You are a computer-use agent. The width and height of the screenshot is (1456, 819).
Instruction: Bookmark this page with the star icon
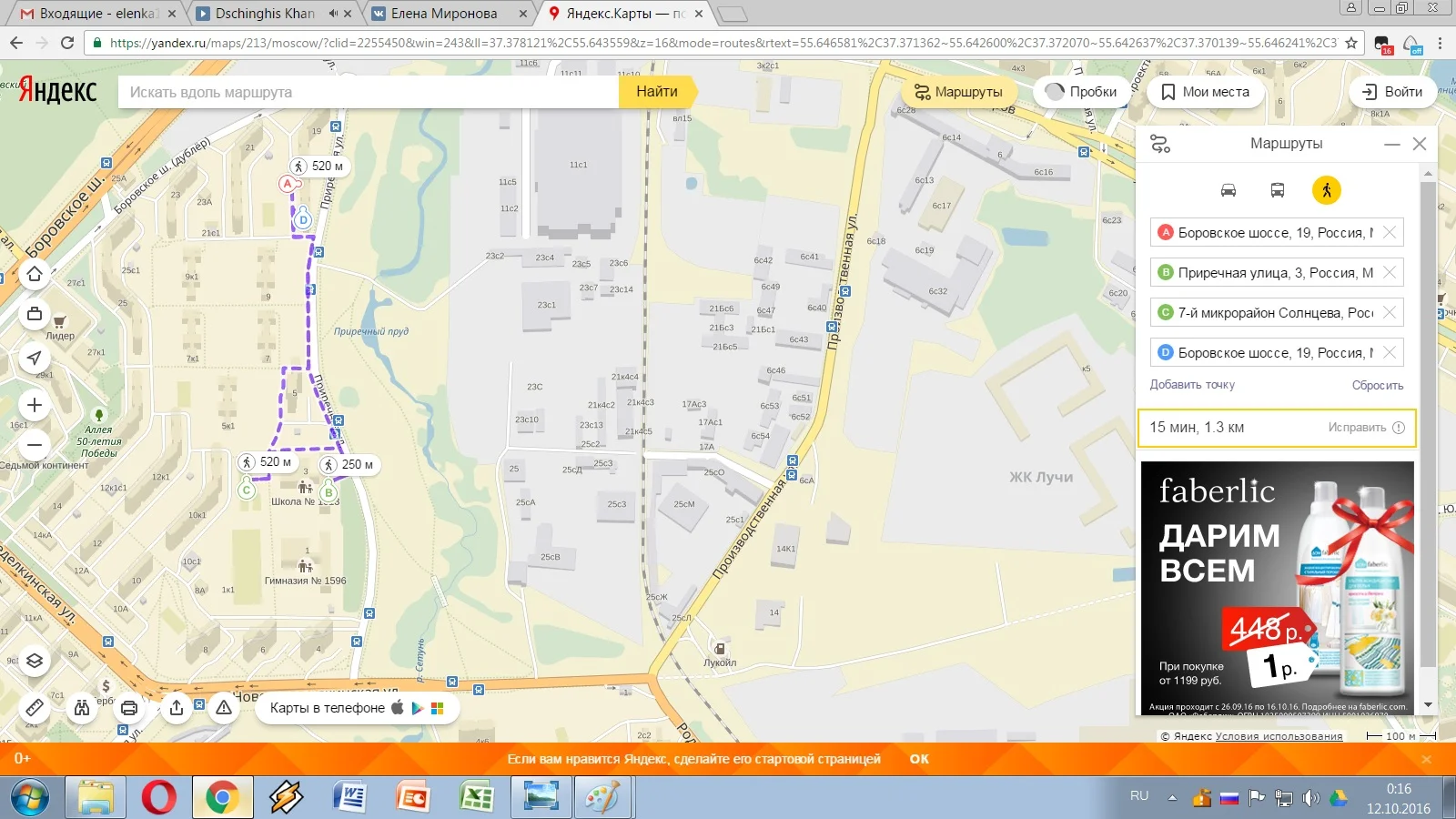(1351, 43)
